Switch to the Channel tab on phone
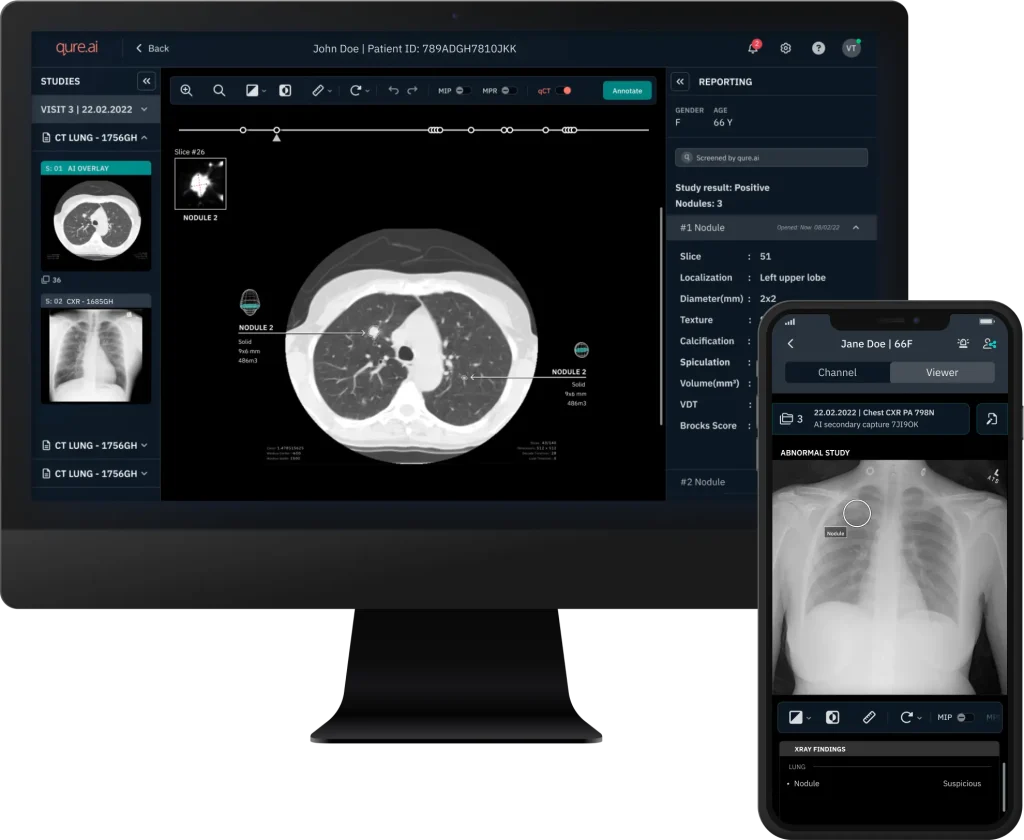 837,372
